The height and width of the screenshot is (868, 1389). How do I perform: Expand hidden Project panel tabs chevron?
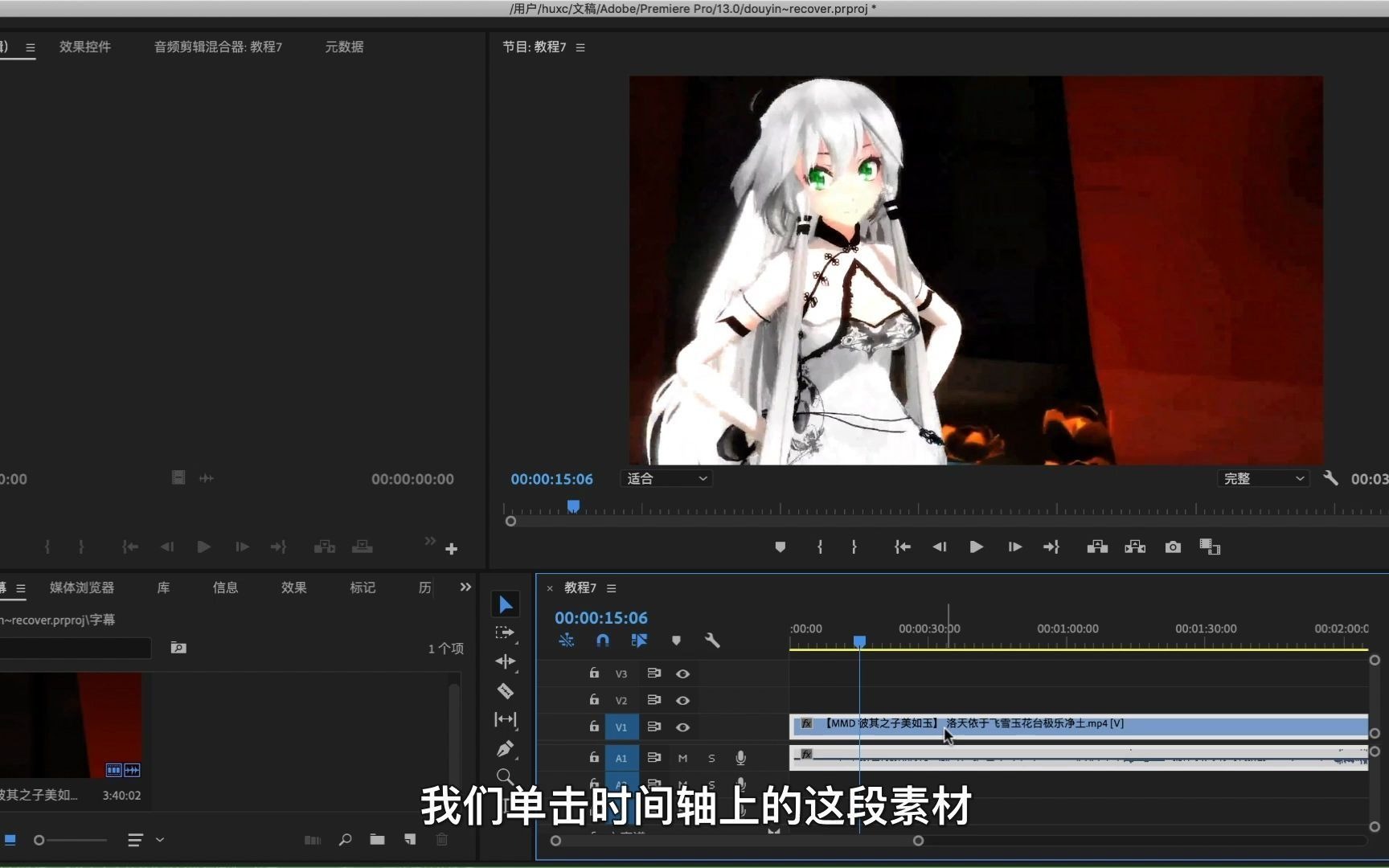pos(465,588)
